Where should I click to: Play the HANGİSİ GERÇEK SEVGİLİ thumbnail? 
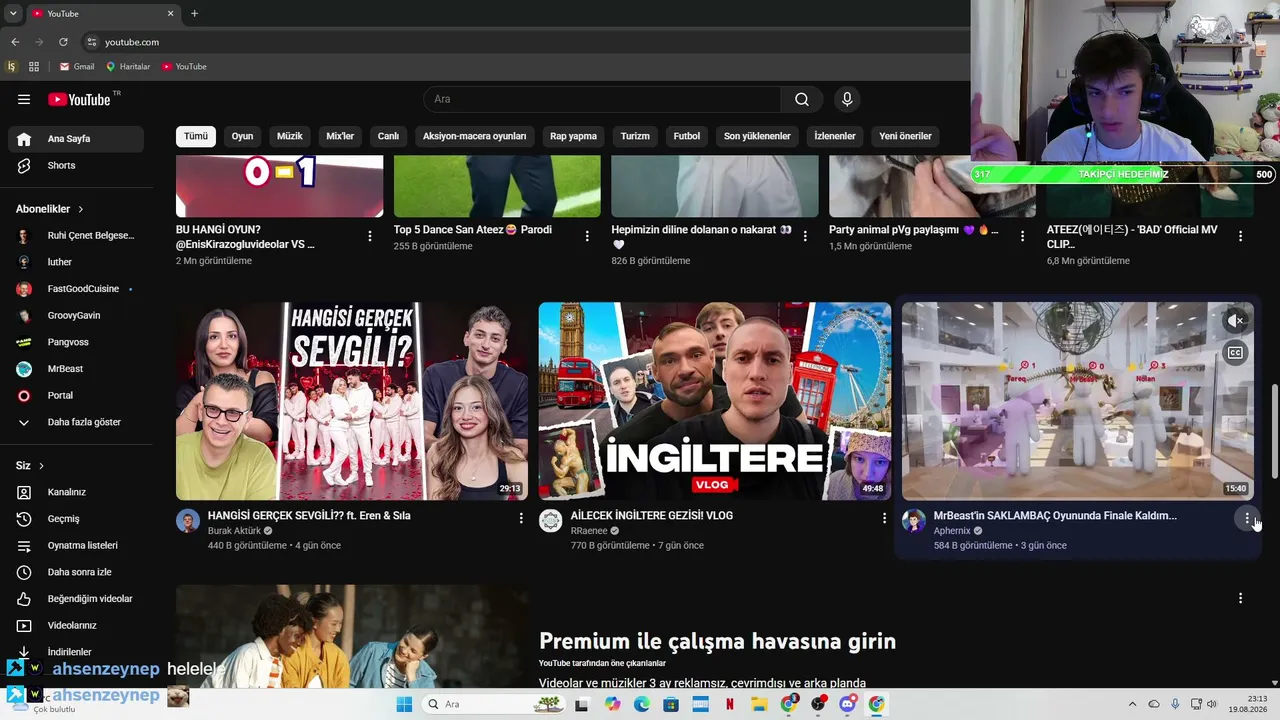pyautogui.click(x=352, y=401)
